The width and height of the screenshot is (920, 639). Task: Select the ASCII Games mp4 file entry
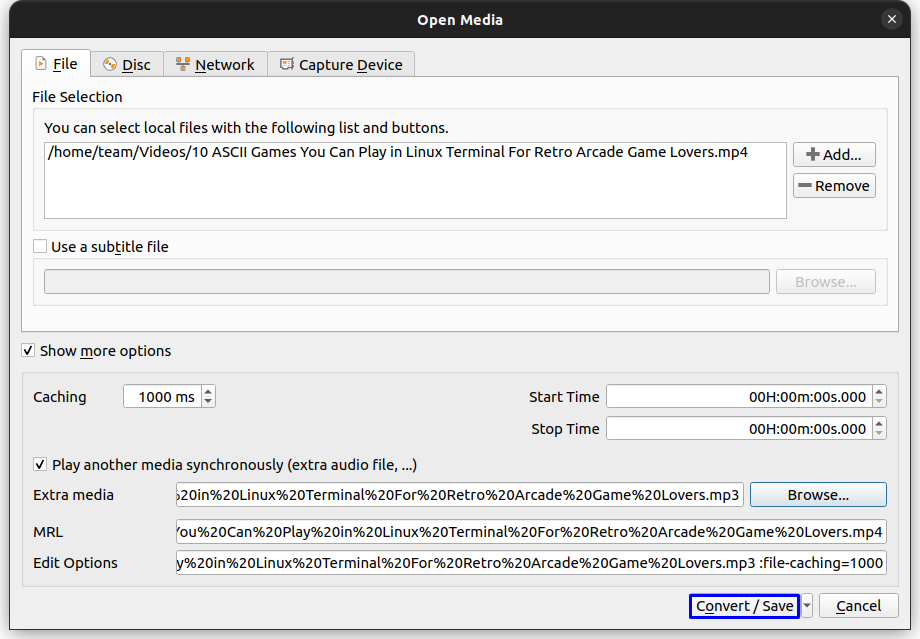397,153
